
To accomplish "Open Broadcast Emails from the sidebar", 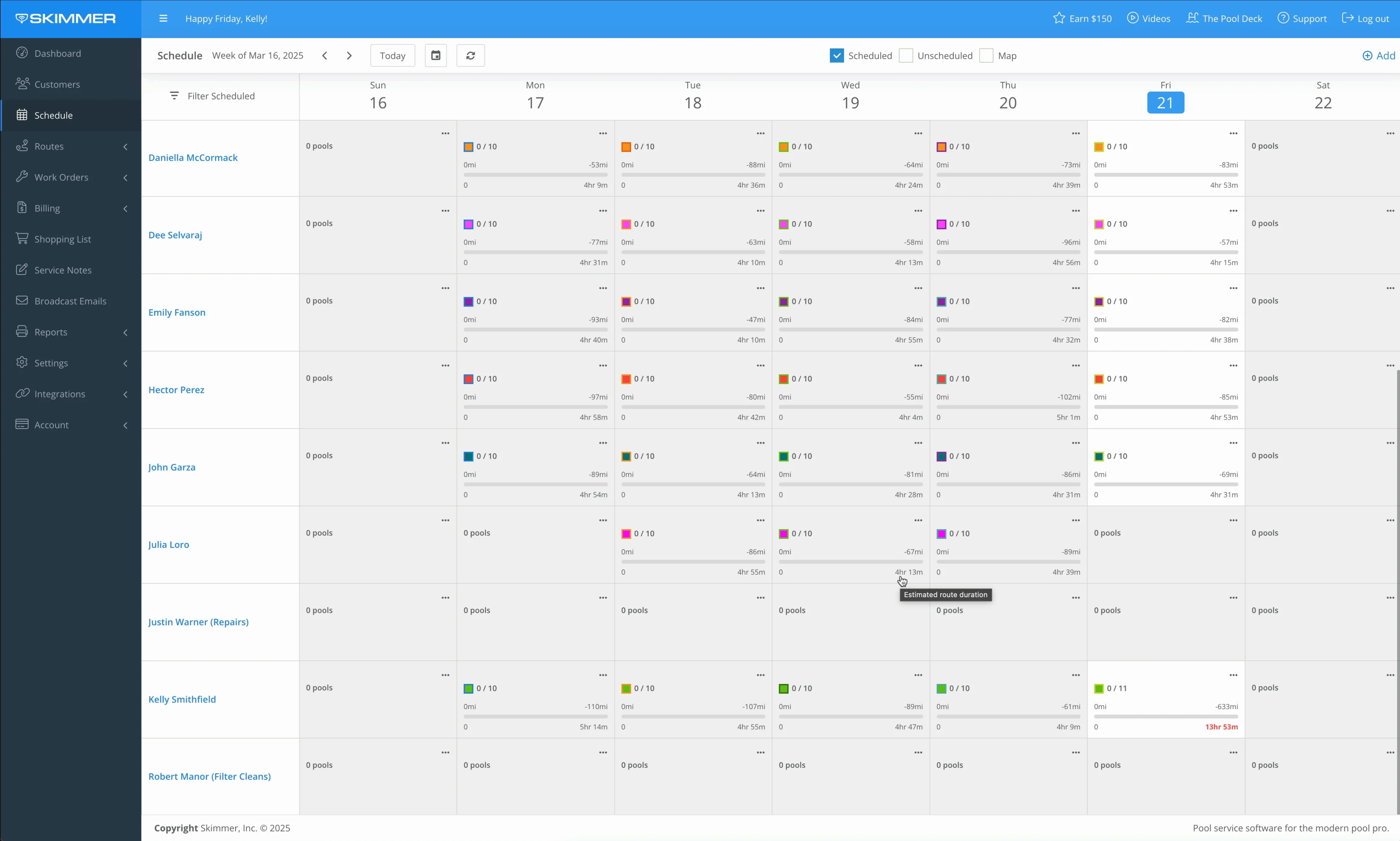I will [71, 301].
